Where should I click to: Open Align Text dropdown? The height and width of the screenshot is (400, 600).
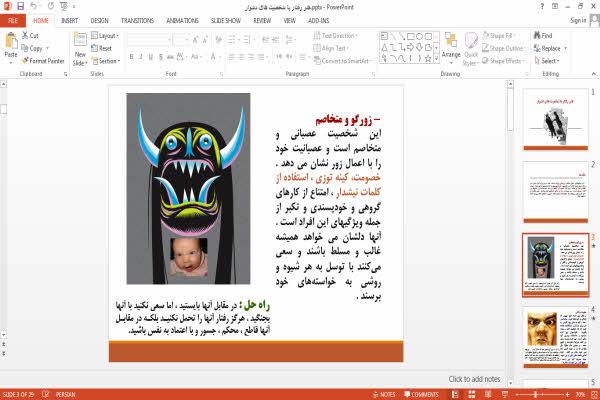point(331,48)
